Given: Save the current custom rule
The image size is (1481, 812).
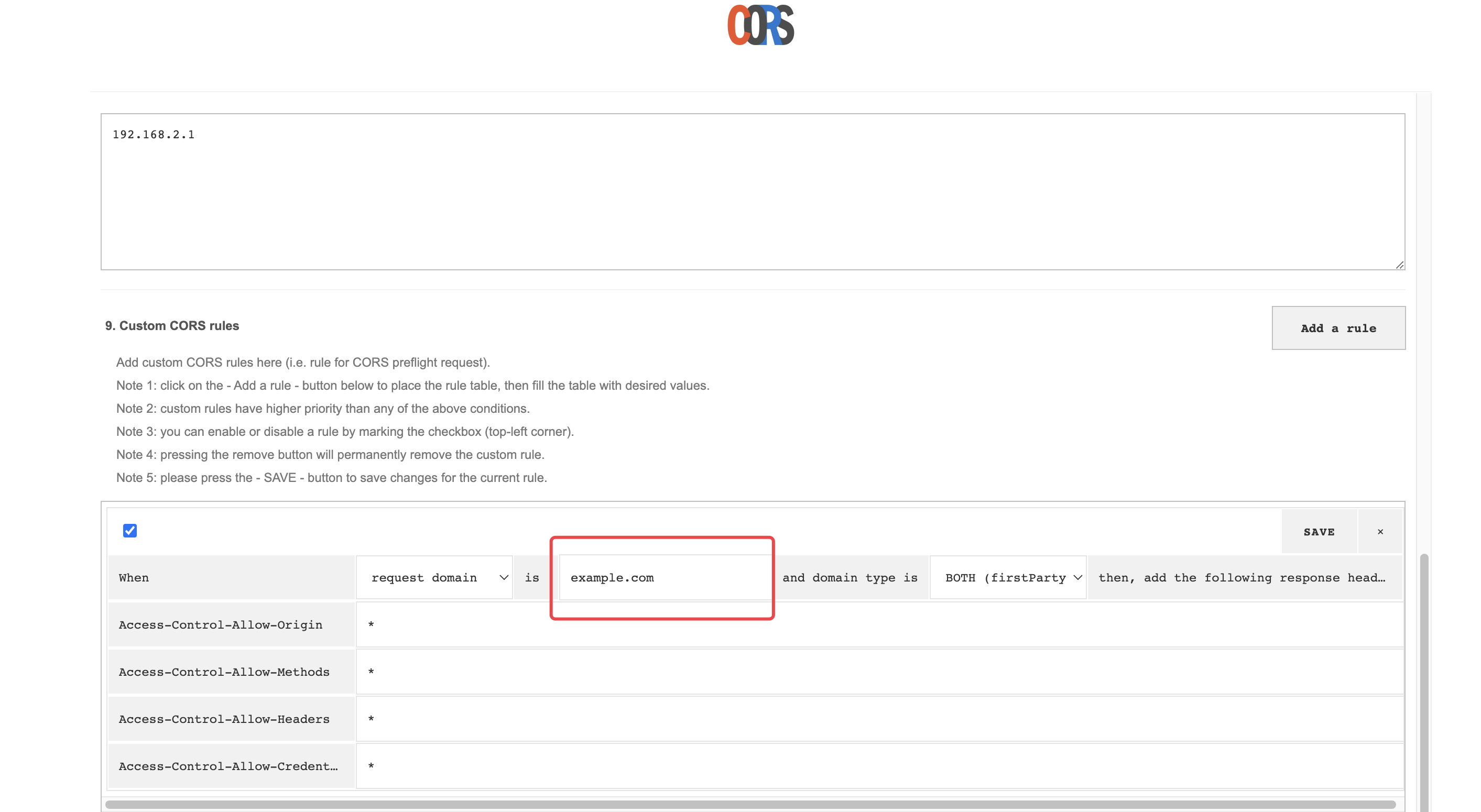Looking at the screenshot, I should (1319, 532).
